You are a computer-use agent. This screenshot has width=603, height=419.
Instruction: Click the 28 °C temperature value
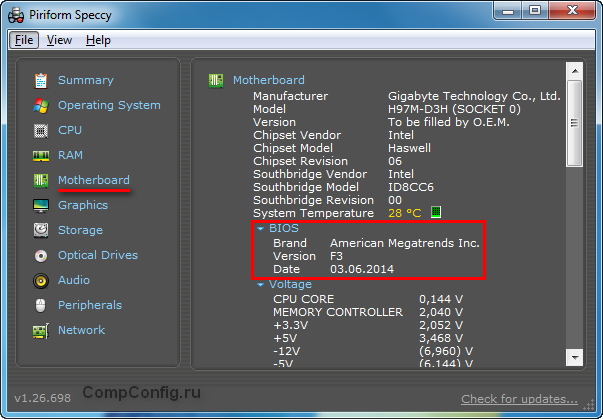pos(405,213)
